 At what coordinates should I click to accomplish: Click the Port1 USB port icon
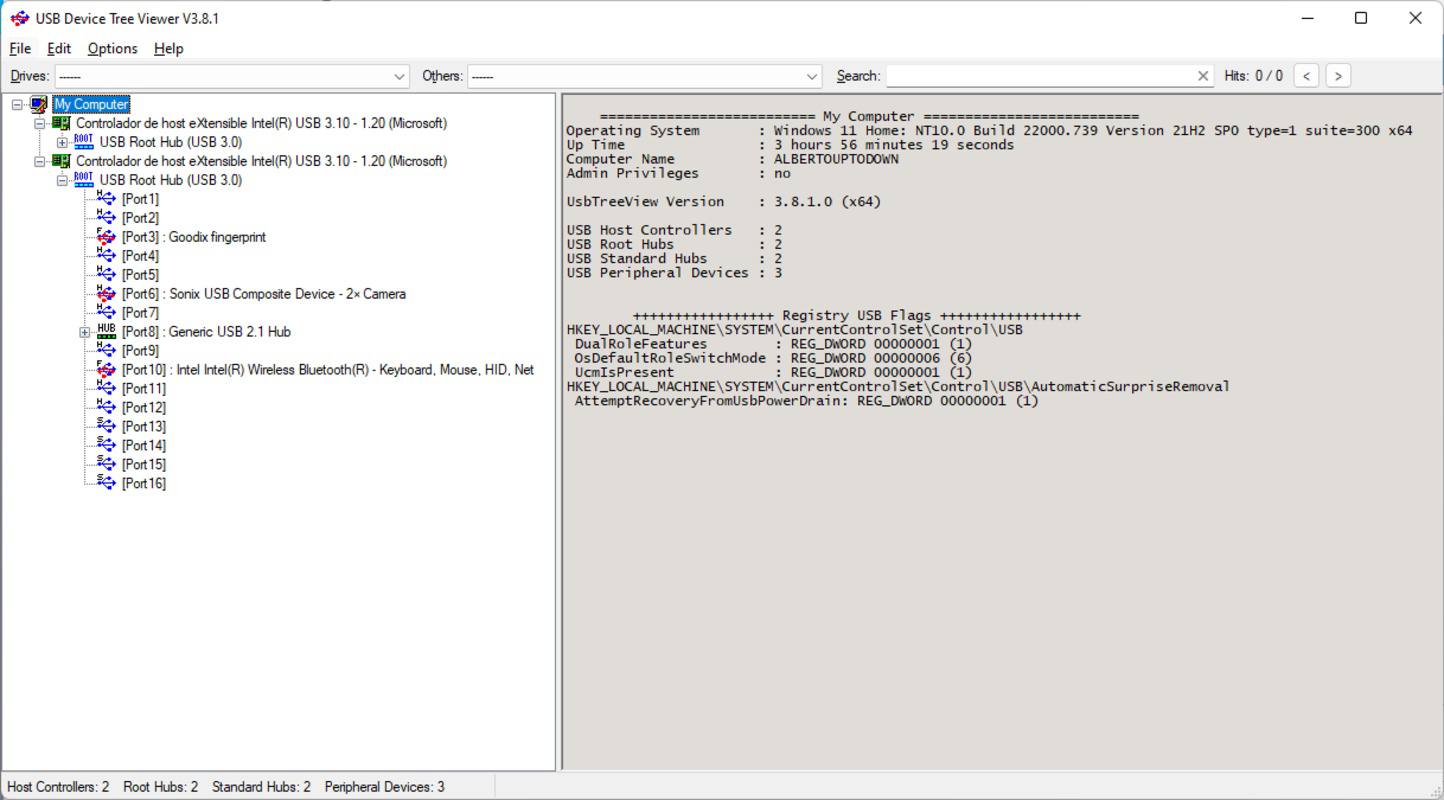coord(106,199)
